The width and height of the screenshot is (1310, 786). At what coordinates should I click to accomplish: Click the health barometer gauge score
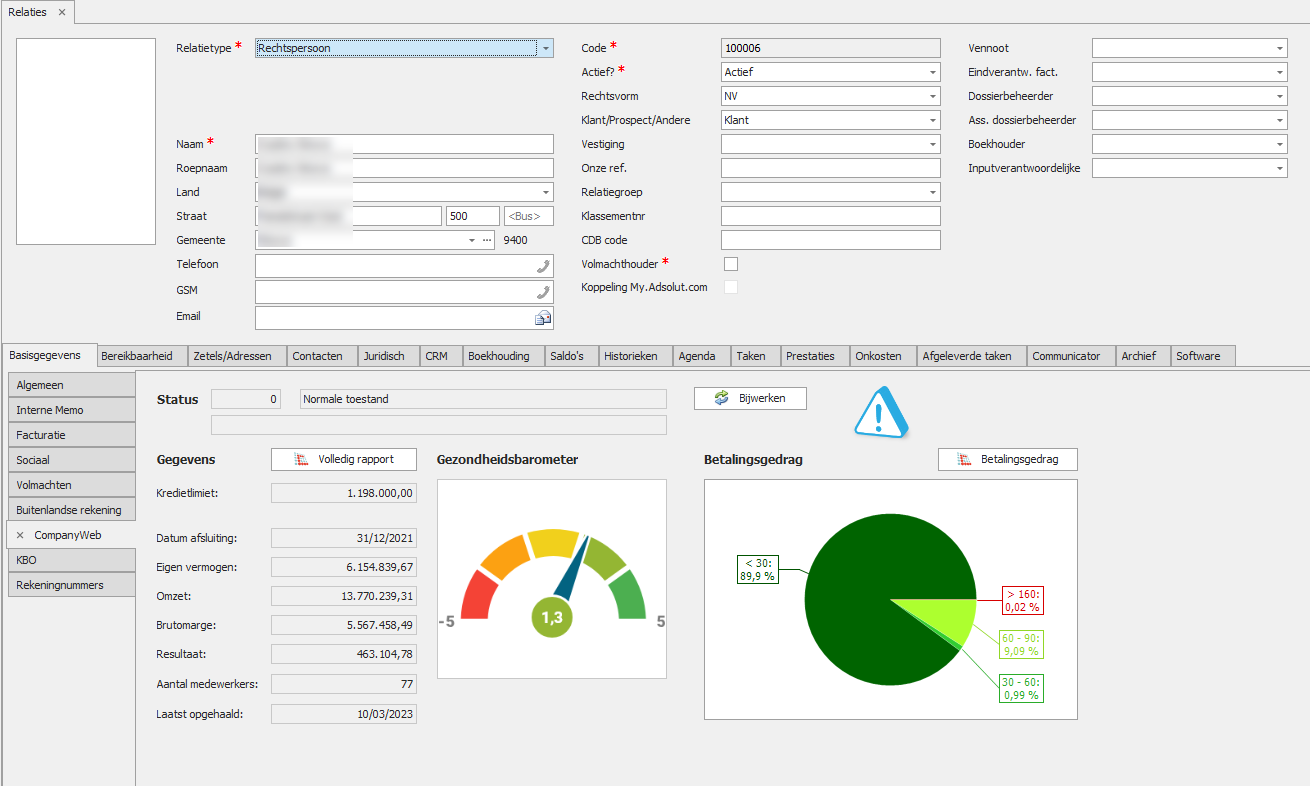(552, 618)
